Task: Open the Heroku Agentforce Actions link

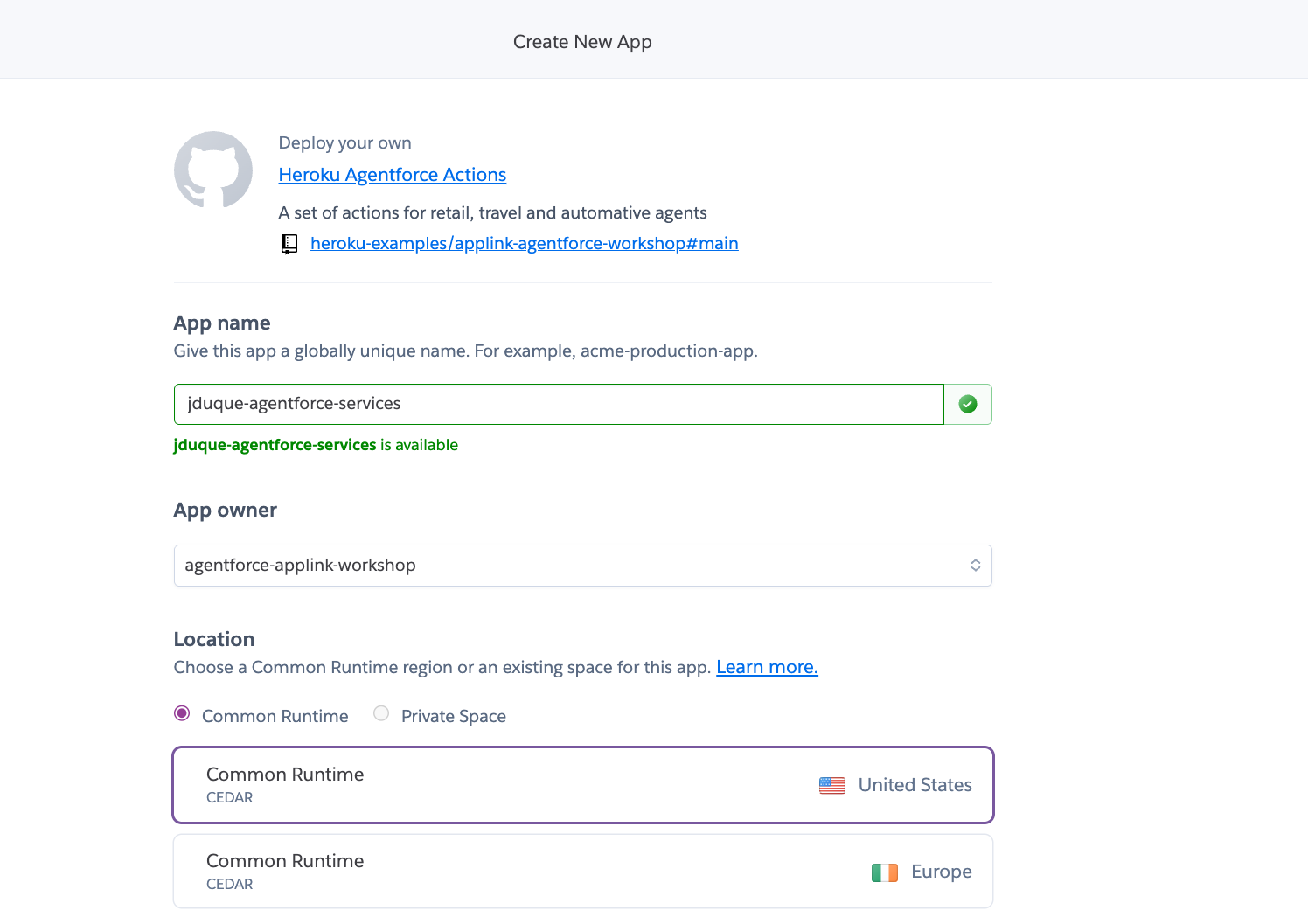Action: click(392, 175)
